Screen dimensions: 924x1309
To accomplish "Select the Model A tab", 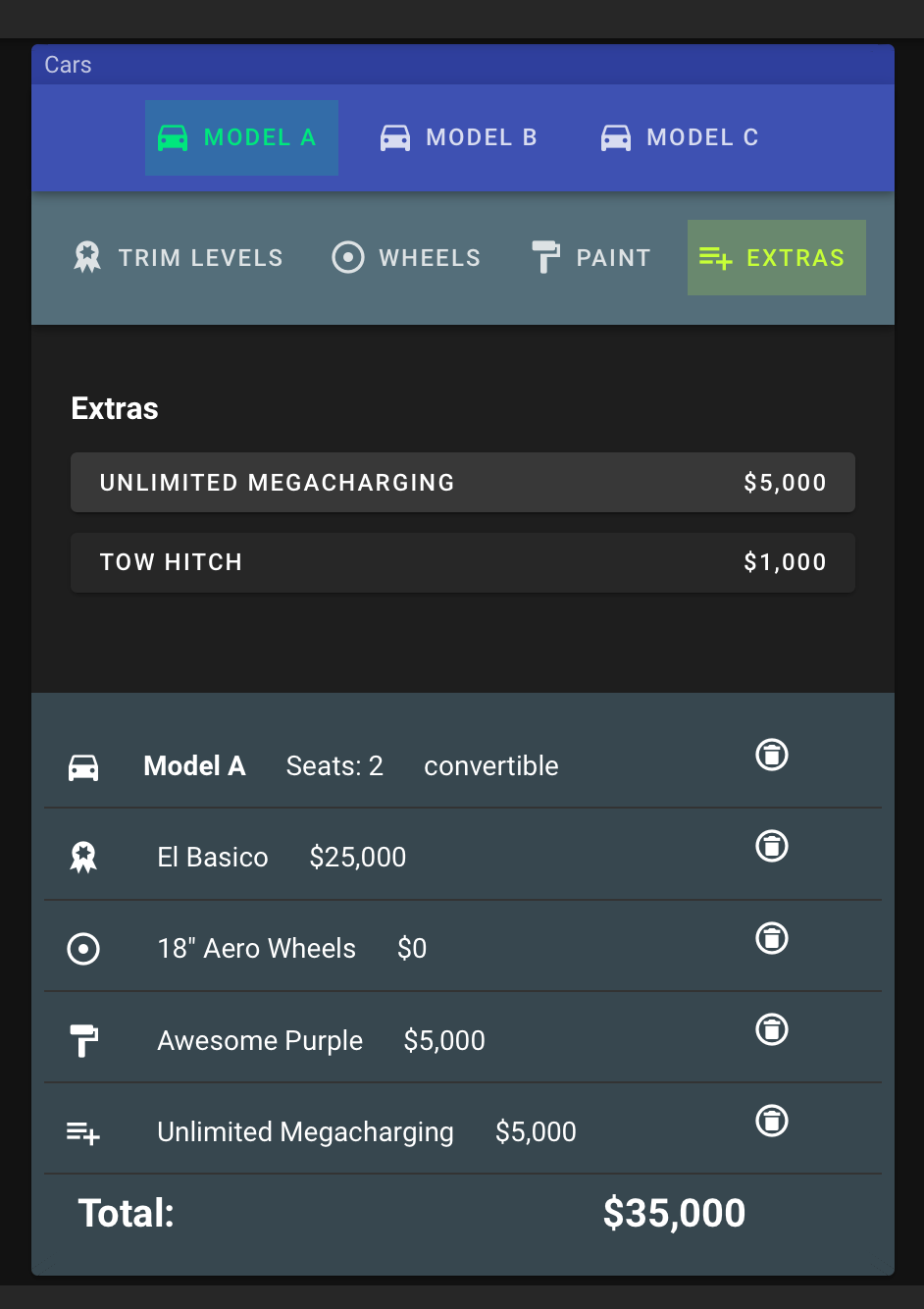I will click(x=241, y=137).
